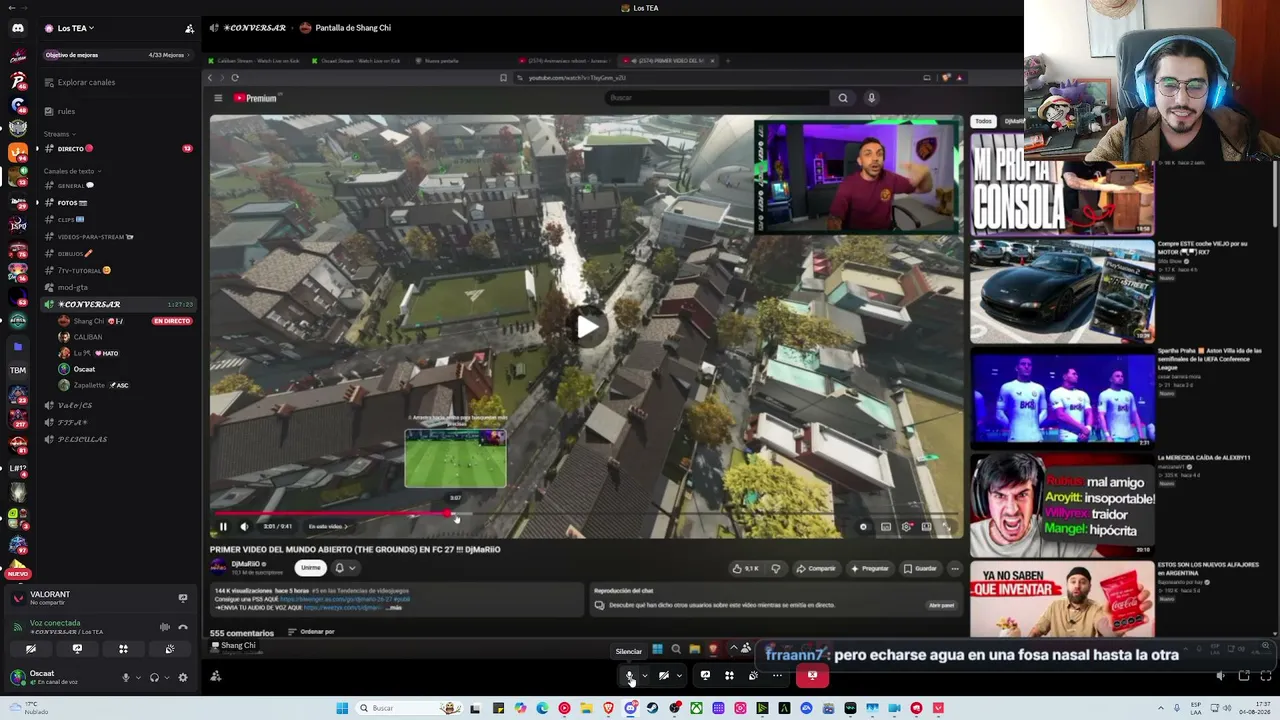Share screen from the call control bar
The width and height of the screenshot is (1280, 720).
coord(705,675)
